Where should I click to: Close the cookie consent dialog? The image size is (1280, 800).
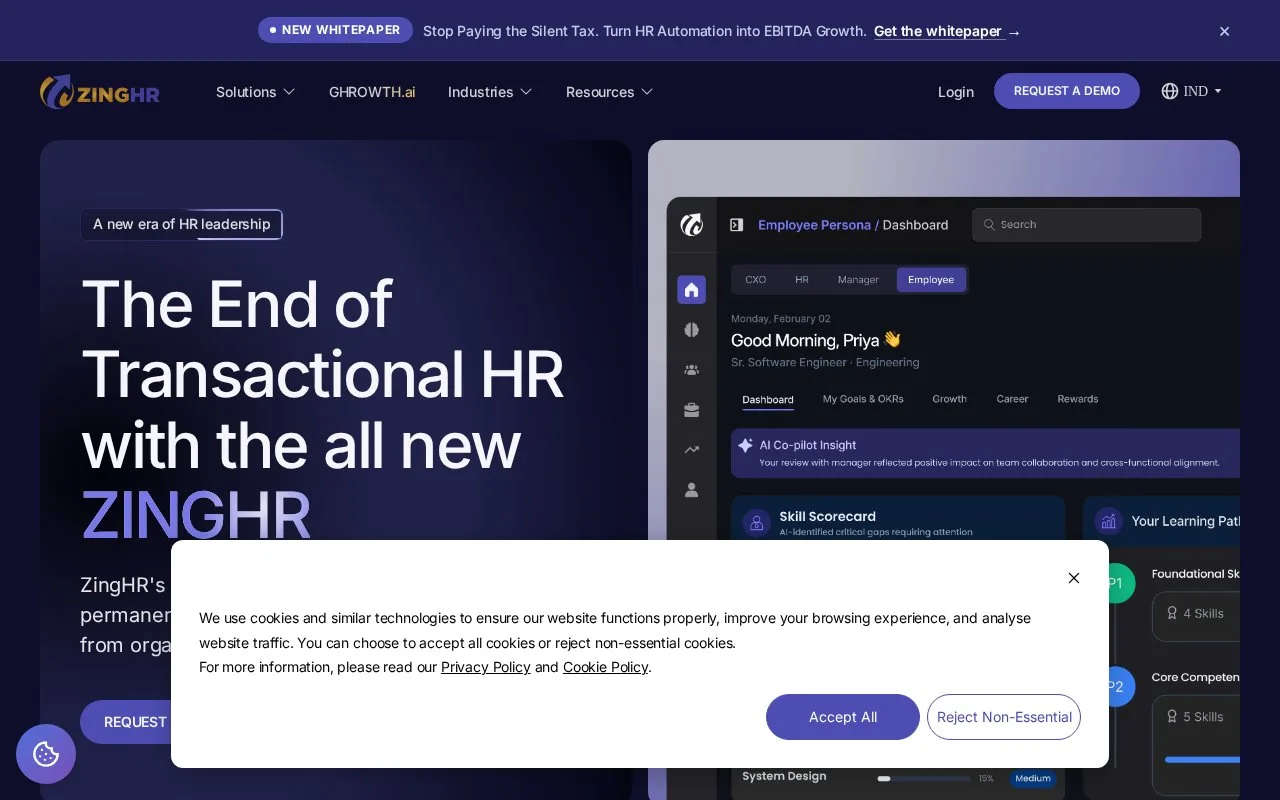click(x=1074, y=578)
